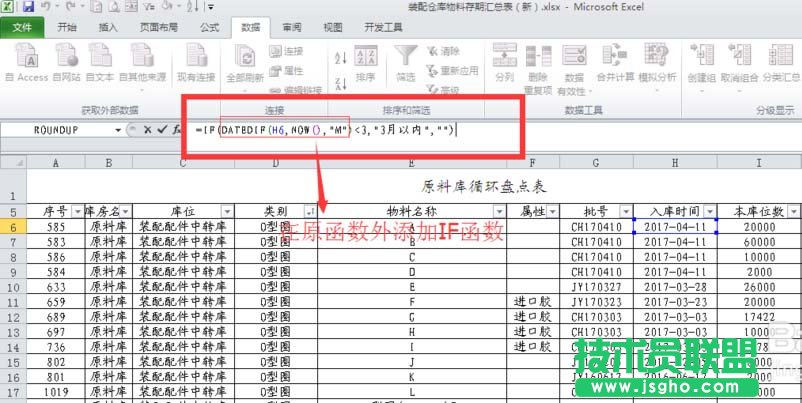802x403 pixels.
Task: Click 分列 text to columns icon
Action: (x=504, y=62)
